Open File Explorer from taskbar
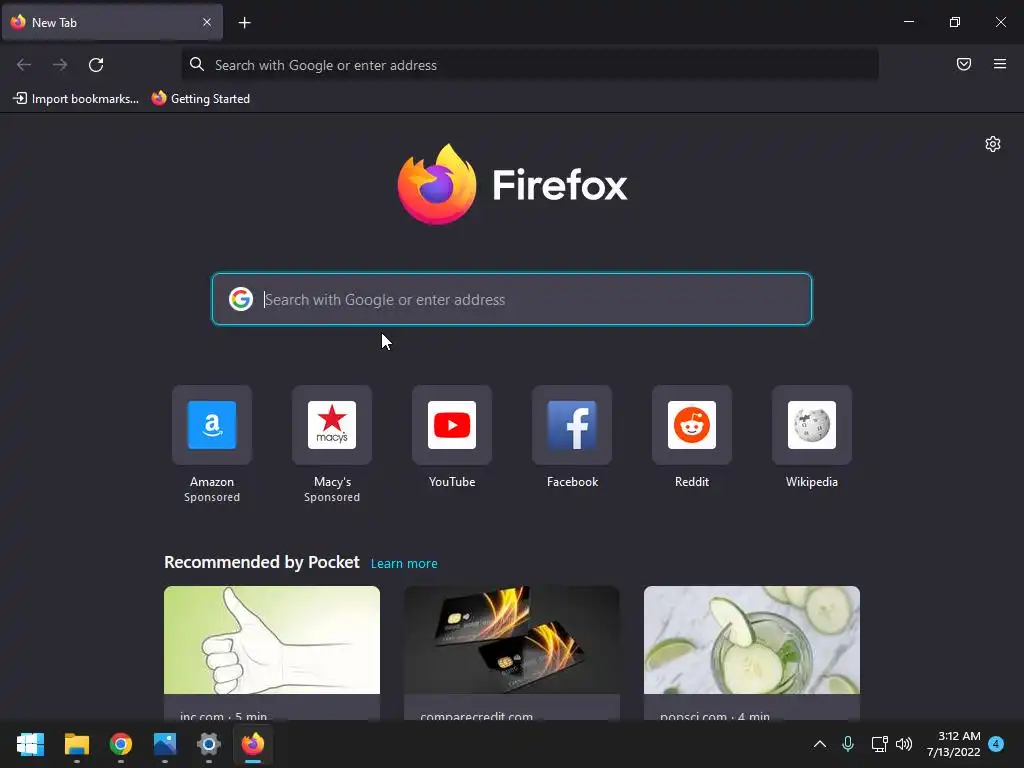This screenshot has width=1024, height=768. (x=76, y=744)
